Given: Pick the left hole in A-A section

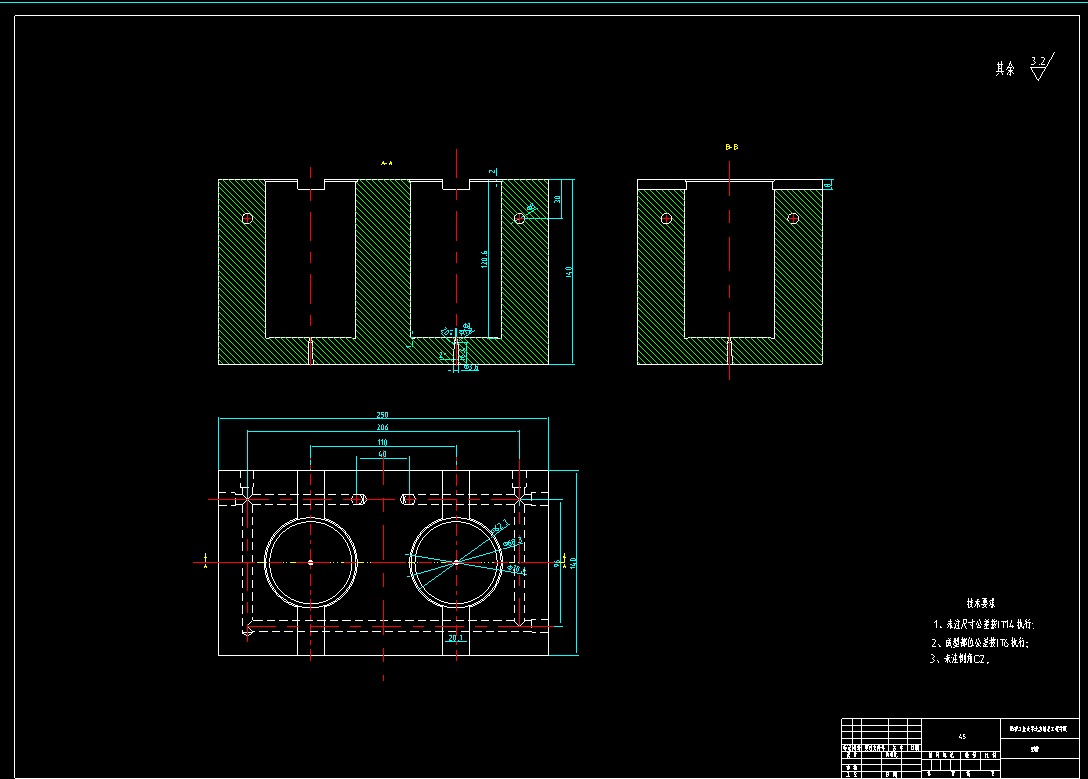Looking at the screenshot, I should 247,219.
